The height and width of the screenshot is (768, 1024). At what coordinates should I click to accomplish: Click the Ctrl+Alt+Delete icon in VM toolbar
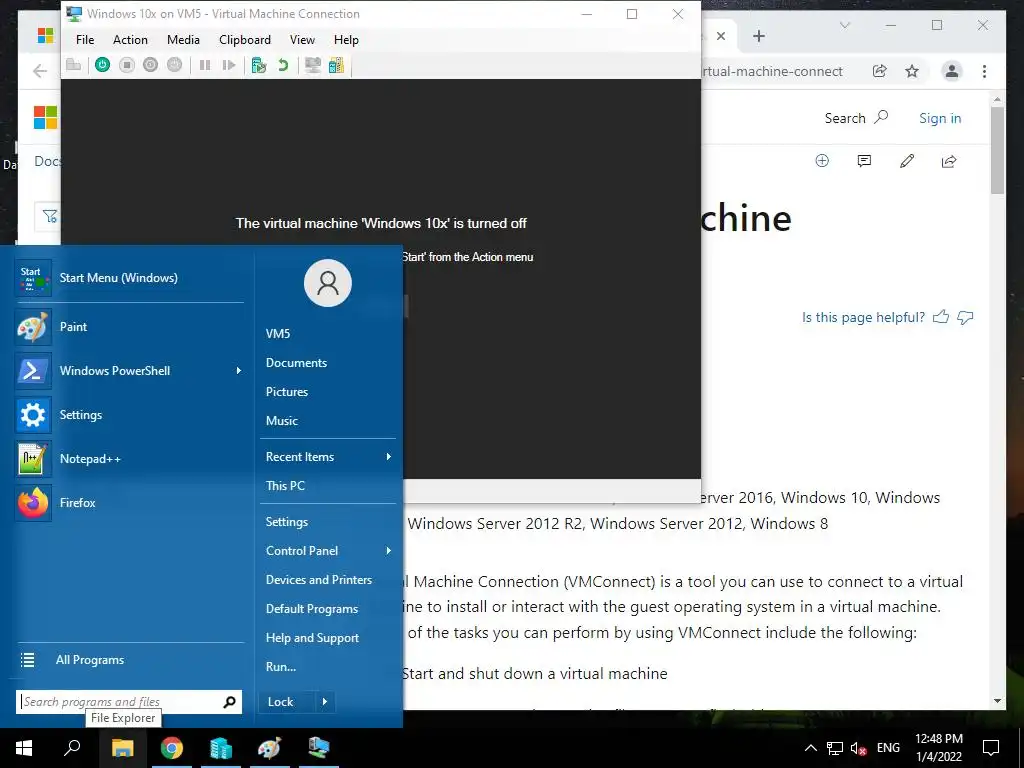tap(74, 65)
